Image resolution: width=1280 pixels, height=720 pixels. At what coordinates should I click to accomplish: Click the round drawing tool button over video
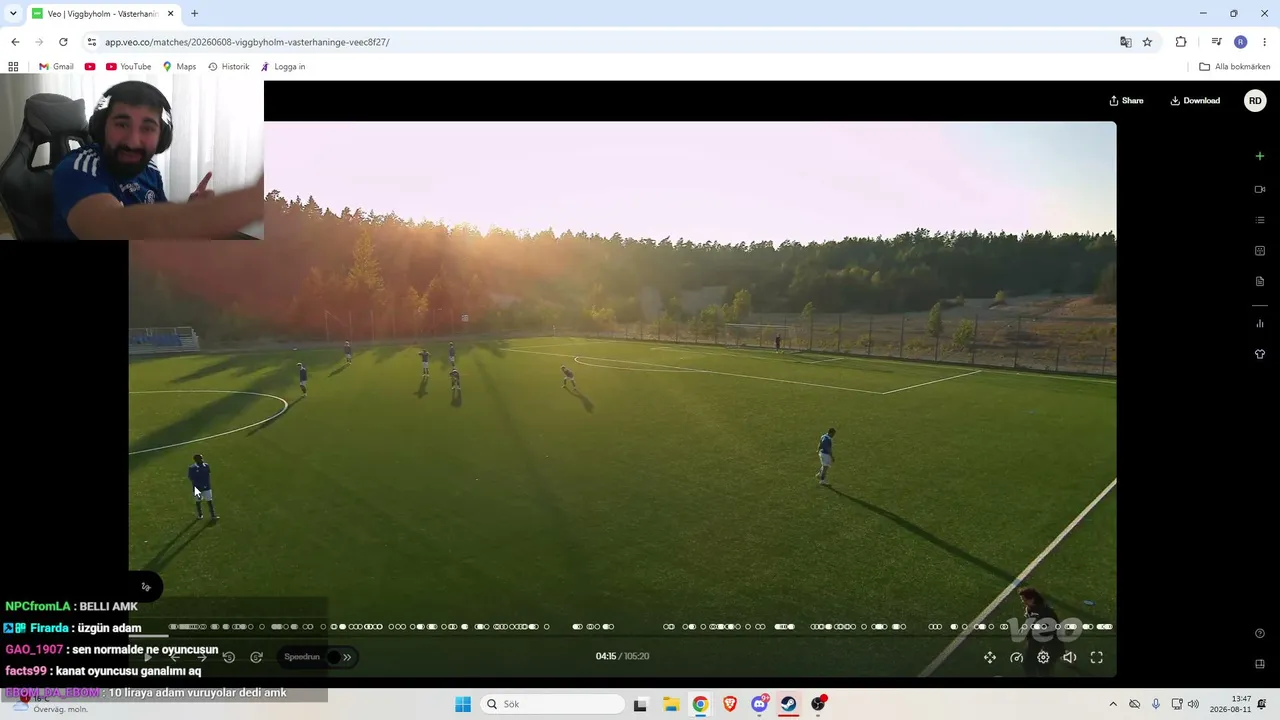pos(146,587)
